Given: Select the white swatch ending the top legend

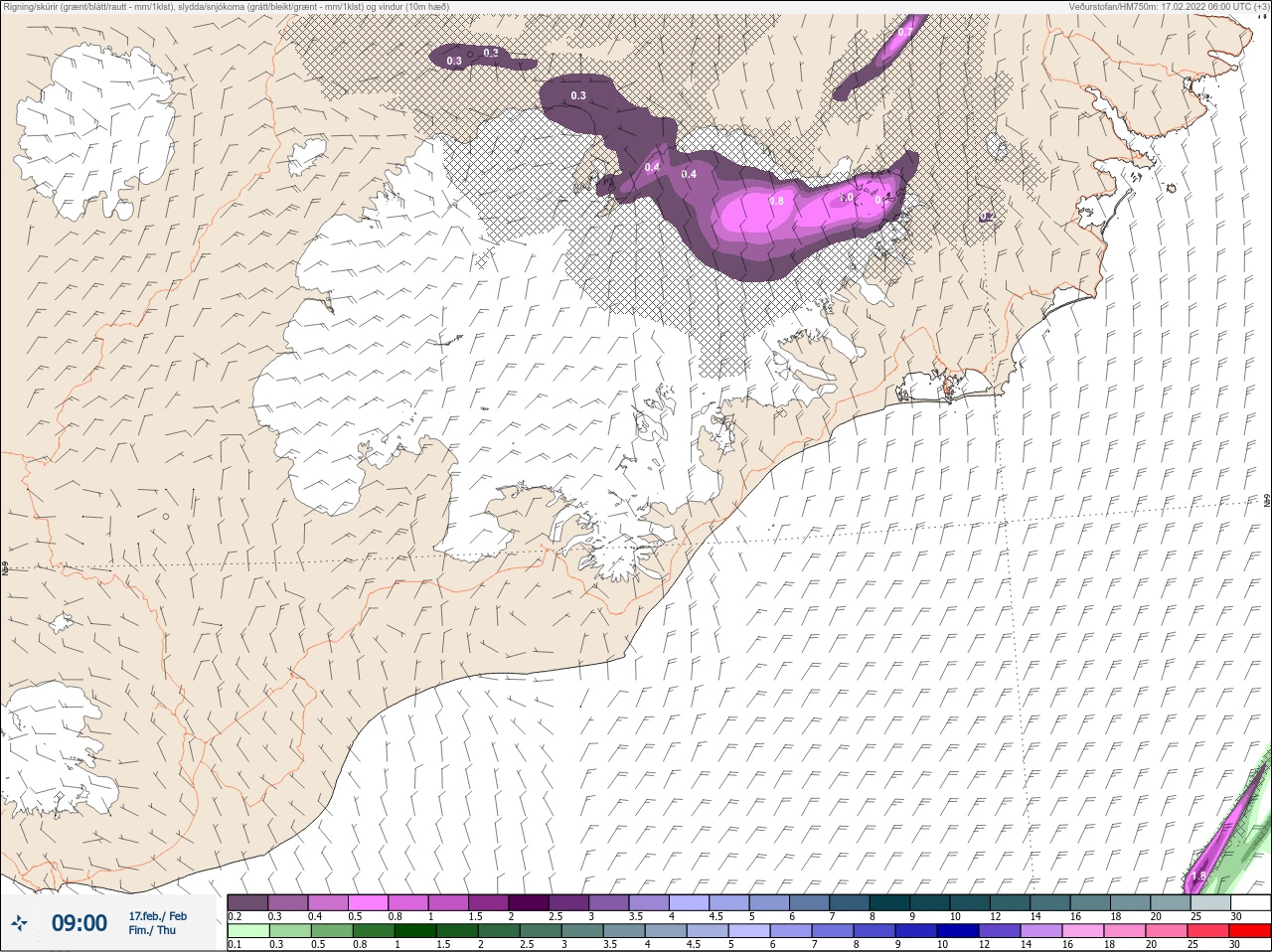Looking at the screenshot, I should click(1250, 902).
